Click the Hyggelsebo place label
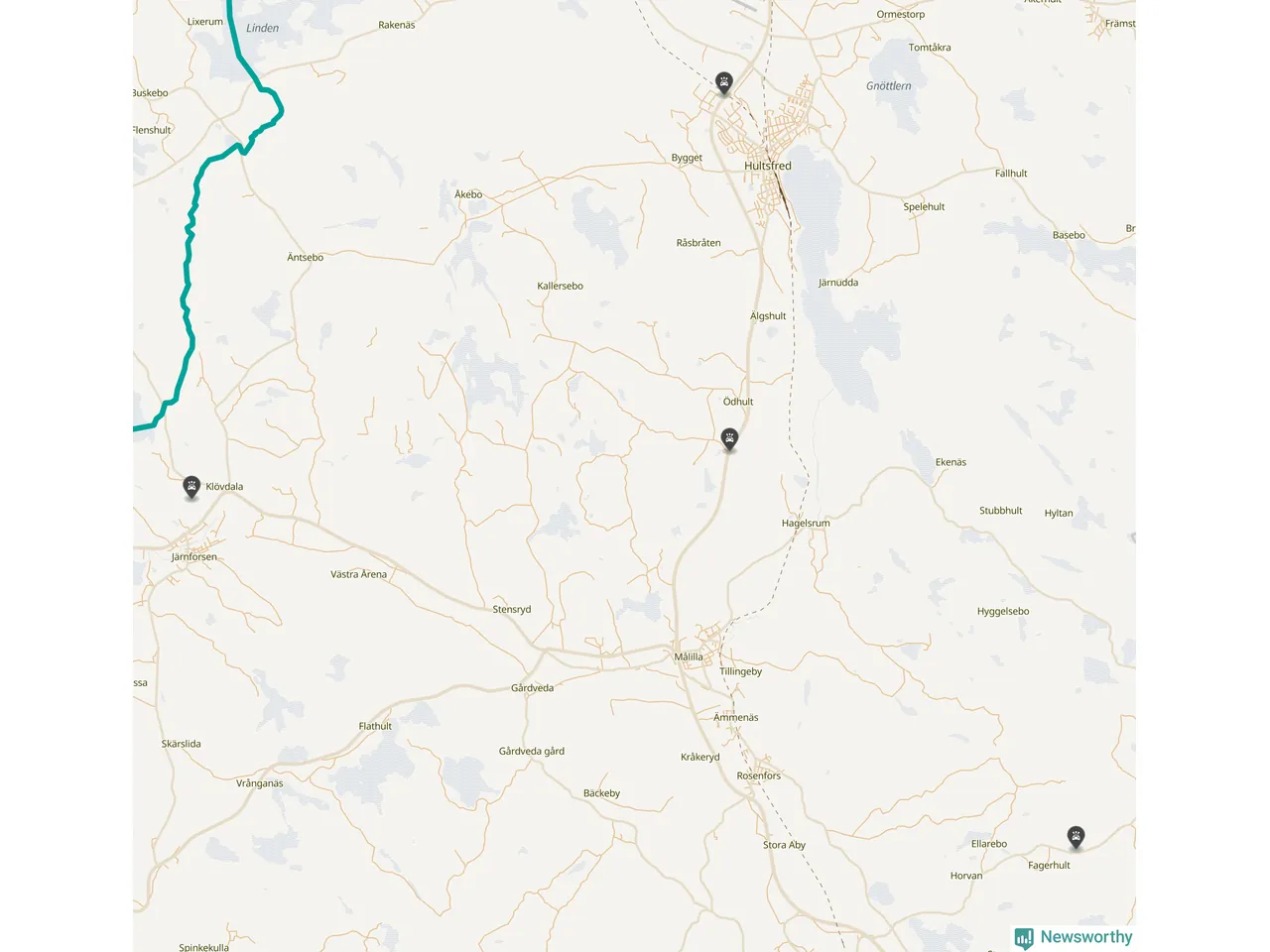The width and height of the screenshot is (1270, 952). tap(1003, 612)
